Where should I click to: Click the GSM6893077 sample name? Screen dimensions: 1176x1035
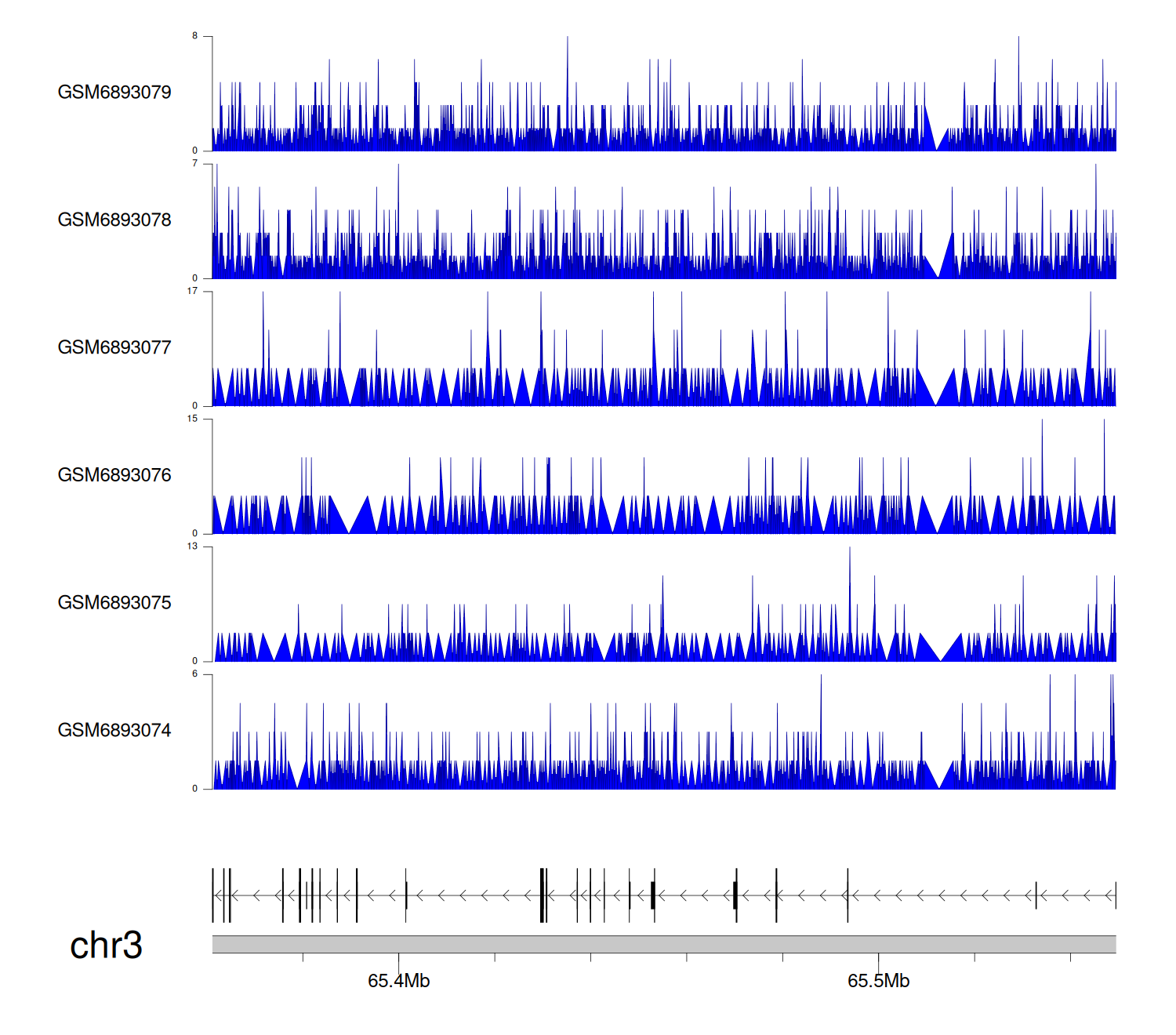pos(114,348)
